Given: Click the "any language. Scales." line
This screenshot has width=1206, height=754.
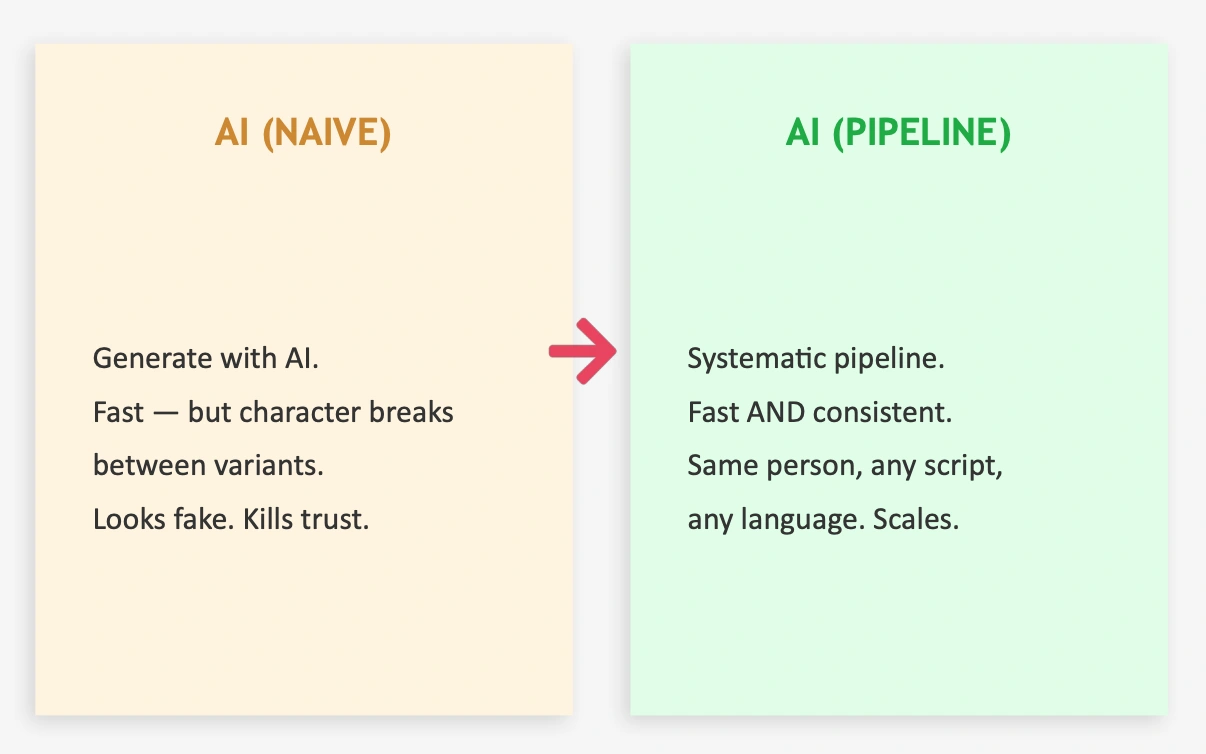Looking at the screenshot, I should pos(823,520).
